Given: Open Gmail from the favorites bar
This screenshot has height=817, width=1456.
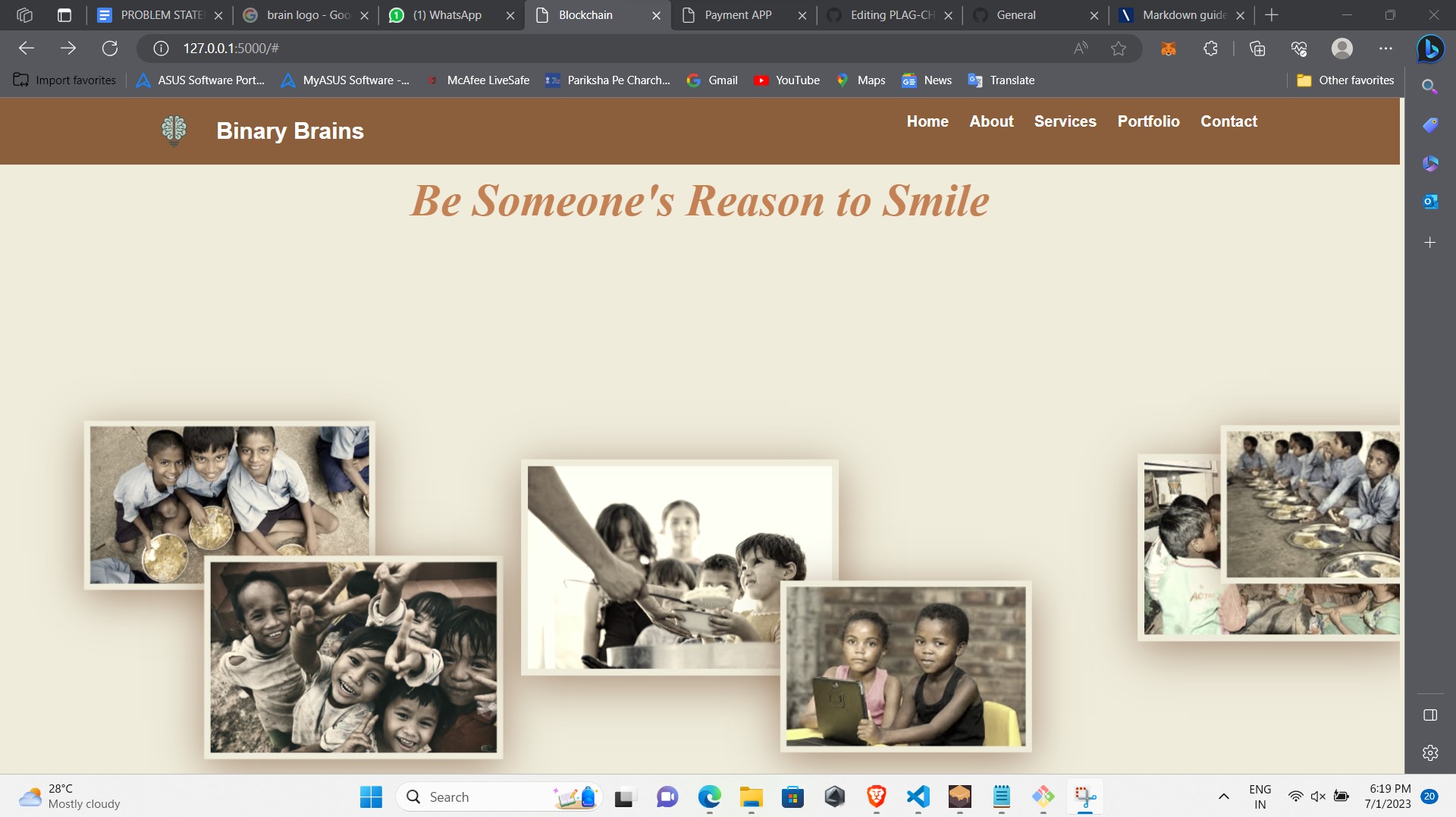Looking at the screenshot, I should pyautogui.click(x=711, y=80).
